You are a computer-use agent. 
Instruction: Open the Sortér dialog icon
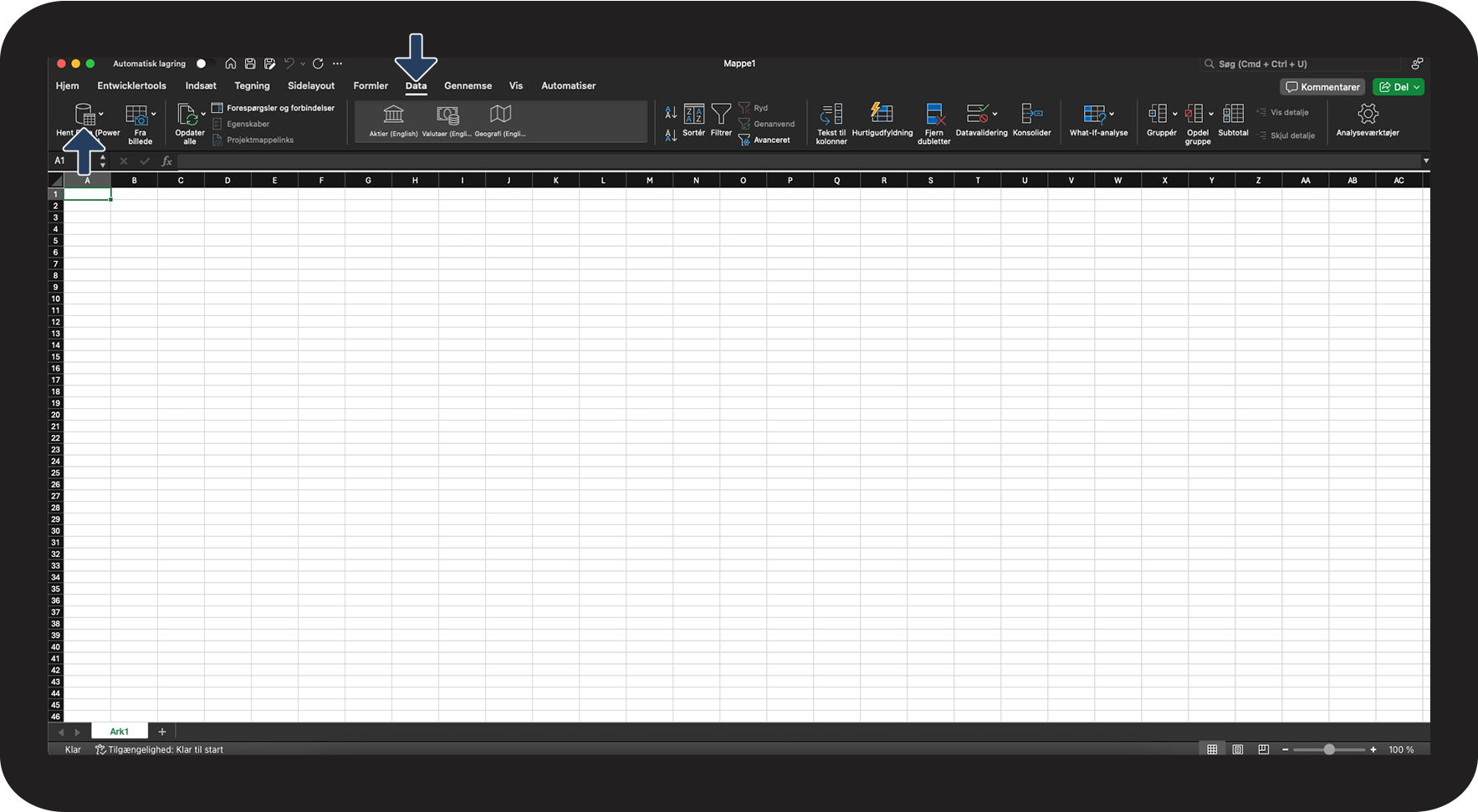tap(693, 115)
